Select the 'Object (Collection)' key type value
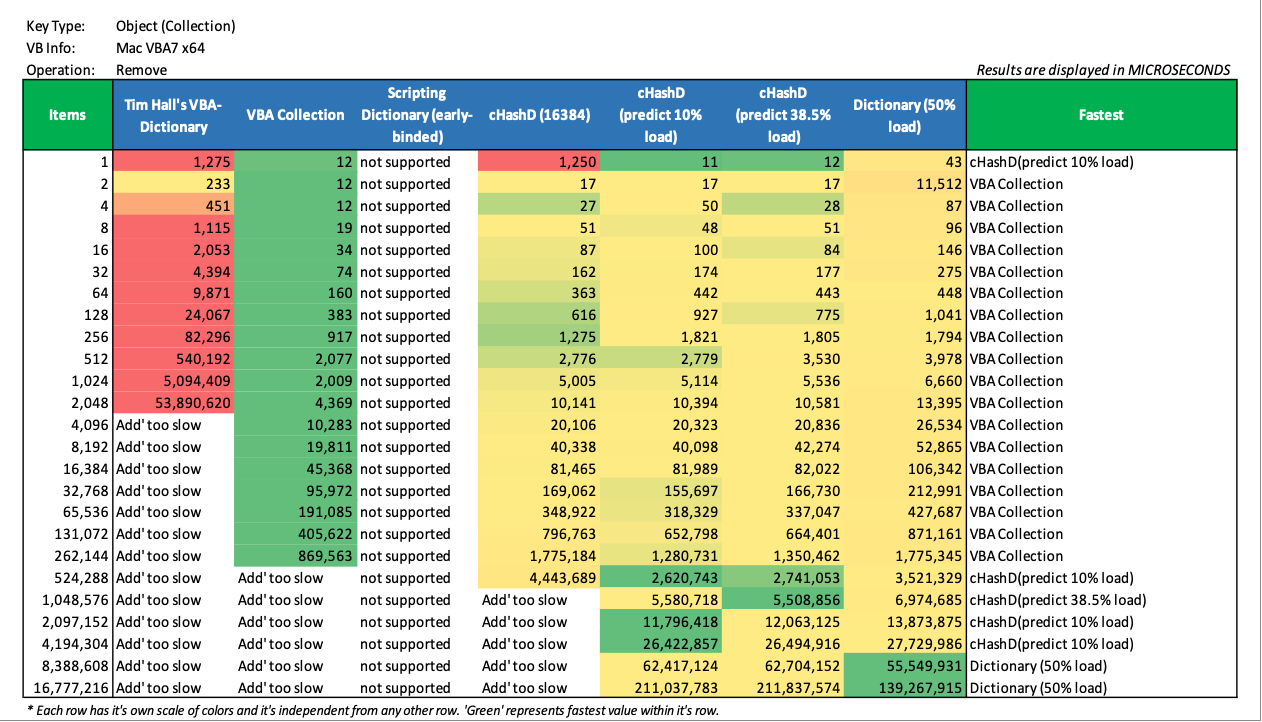Image resolution: width=1262 pixels, height=722 pixels. [175, 26]
